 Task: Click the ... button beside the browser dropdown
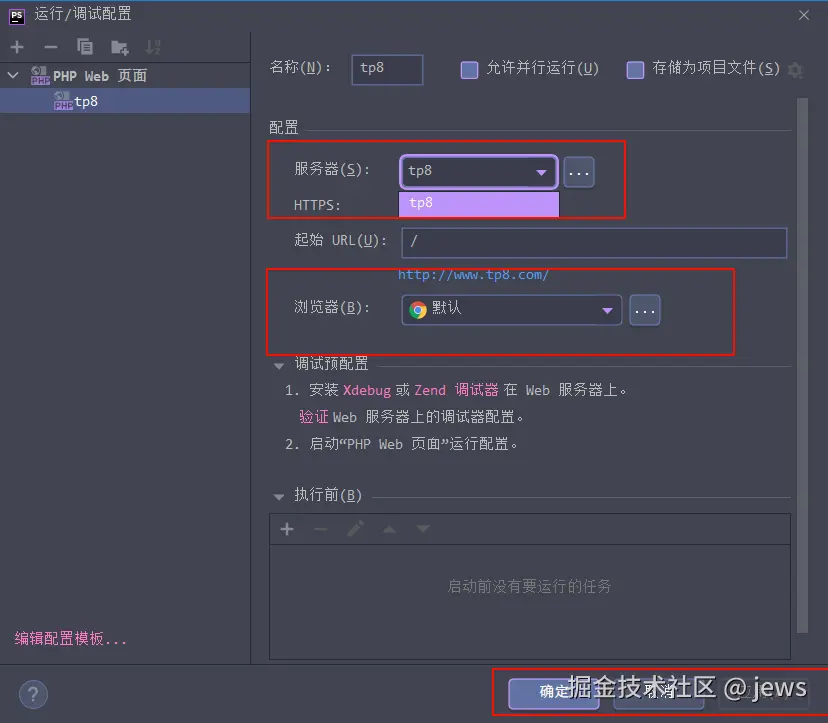coord(645,311)
